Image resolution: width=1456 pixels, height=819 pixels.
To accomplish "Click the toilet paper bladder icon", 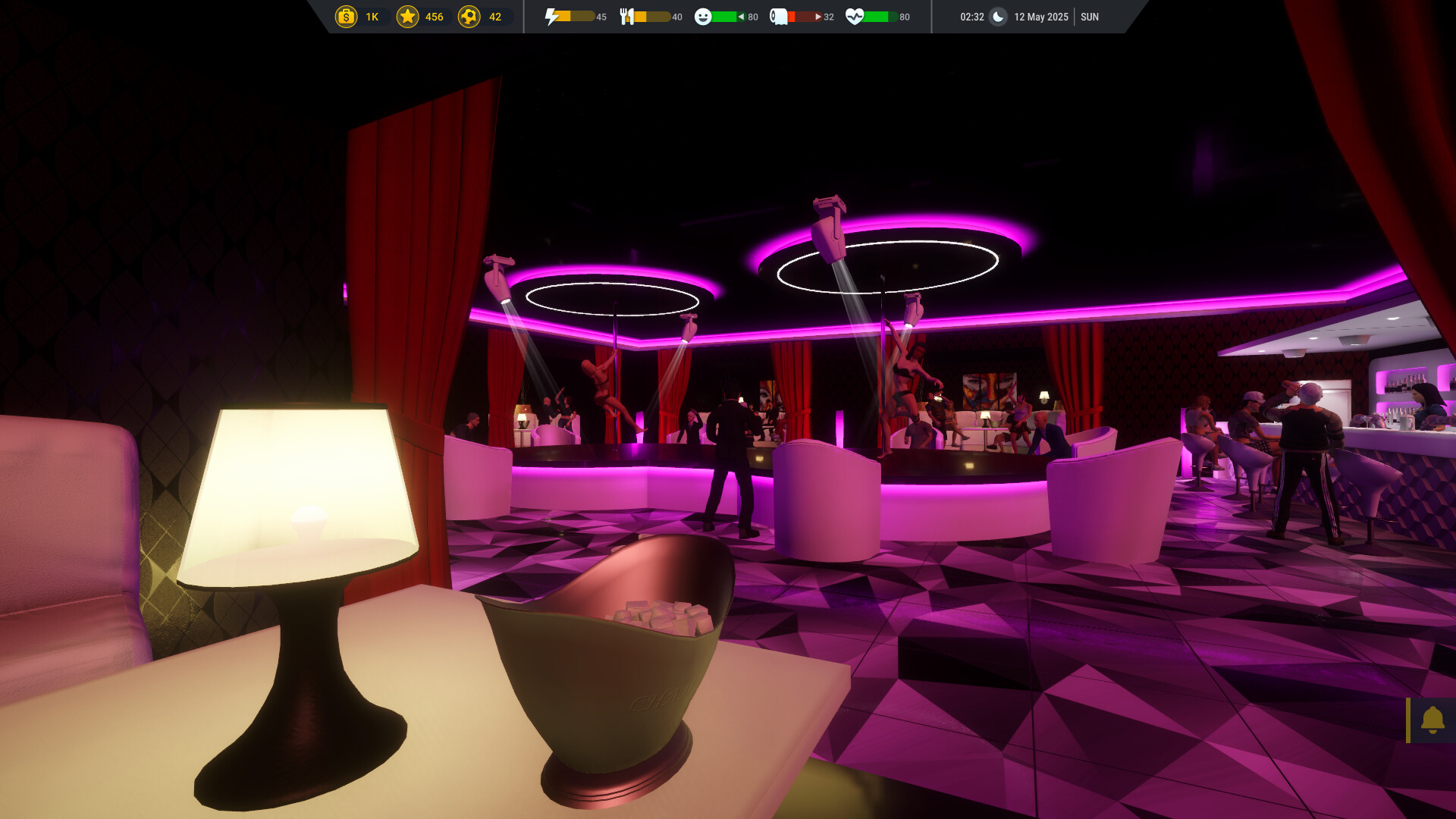I will 779,15.
